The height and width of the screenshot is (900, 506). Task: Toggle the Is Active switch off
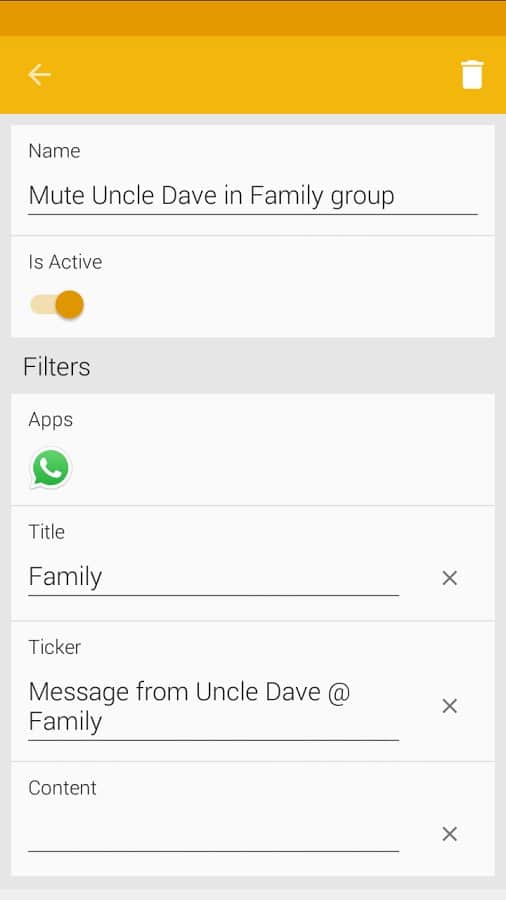pyautogui.click(x=57, y=304)
